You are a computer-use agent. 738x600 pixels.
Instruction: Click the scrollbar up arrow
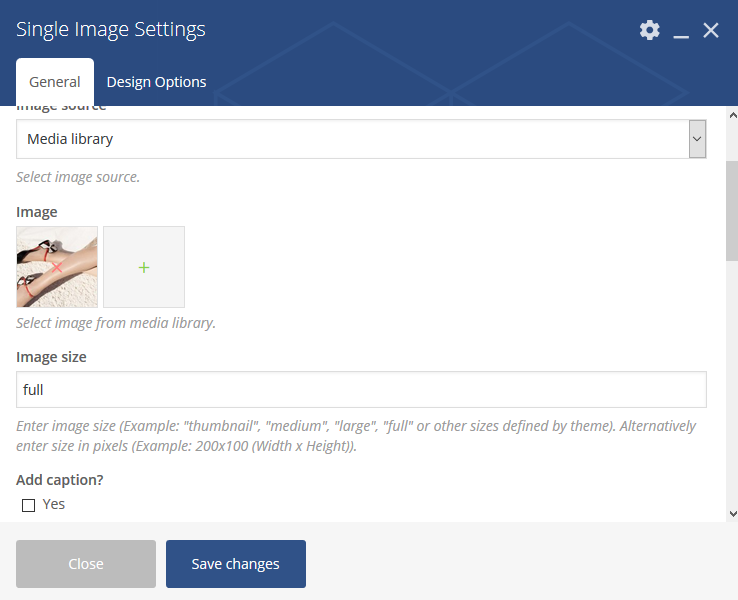coord(732,115)
